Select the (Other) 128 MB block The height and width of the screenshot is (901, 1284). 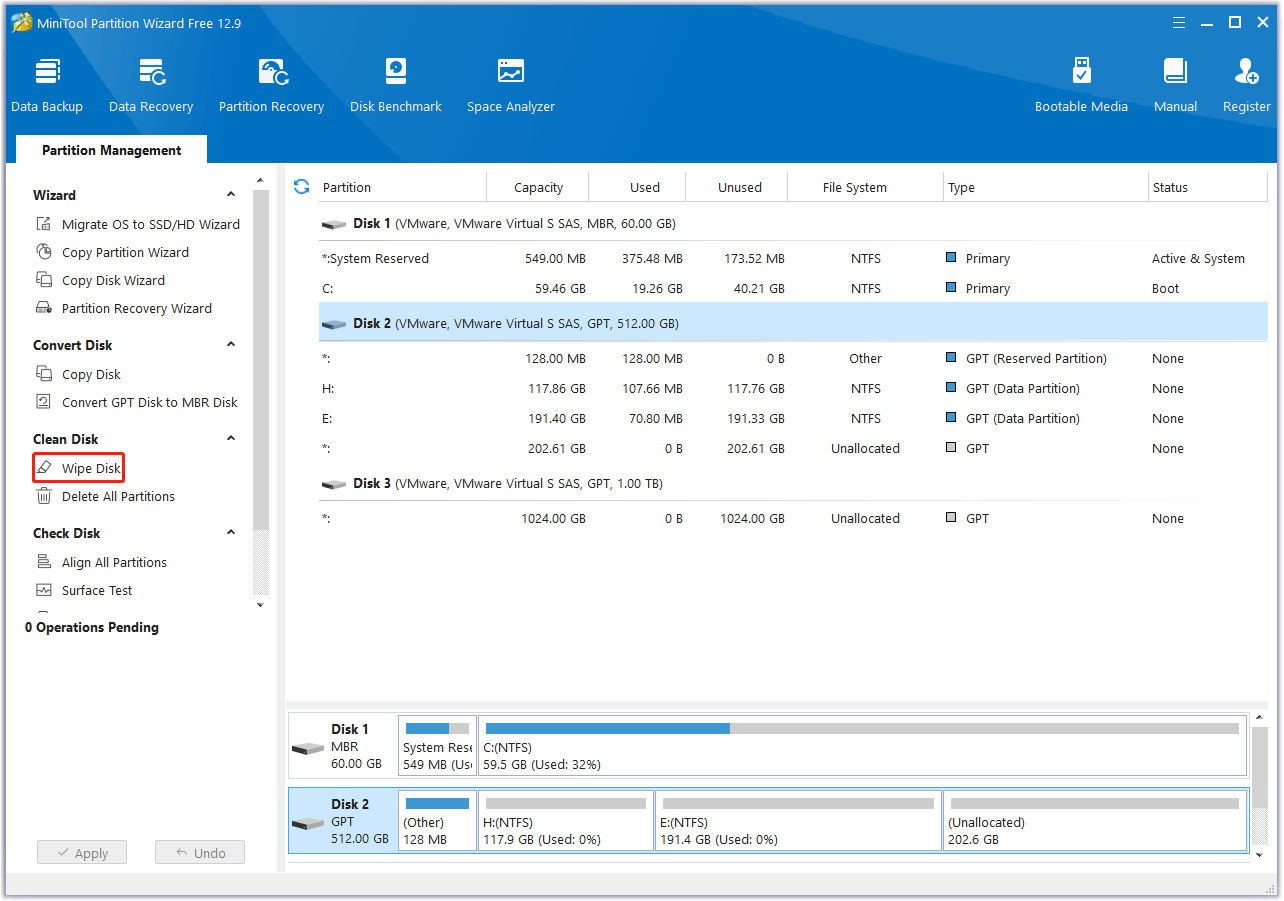click(438, 821)
